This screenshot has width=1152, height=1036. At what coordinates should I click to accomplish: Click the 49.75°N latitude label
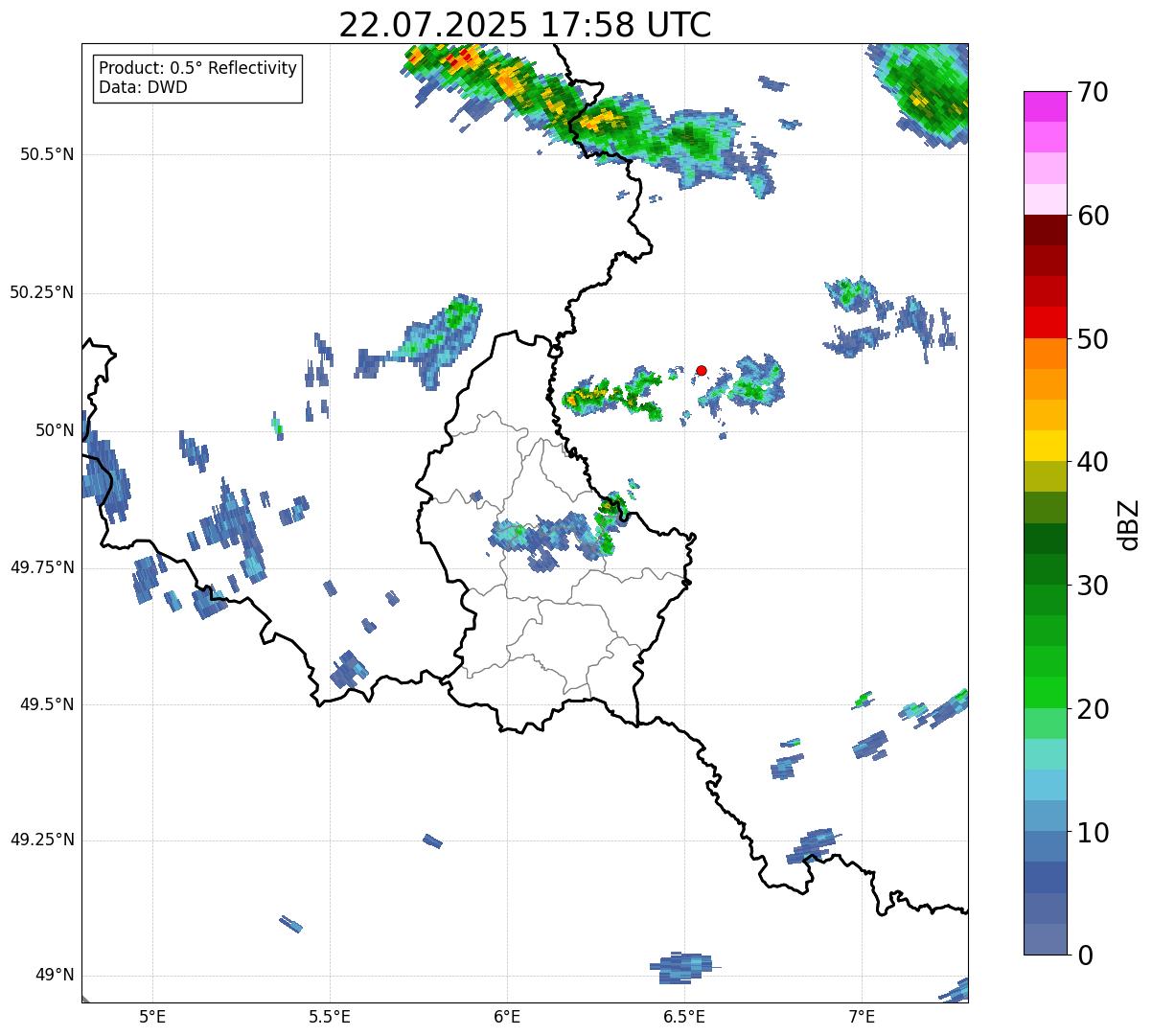tap(42, 567)
